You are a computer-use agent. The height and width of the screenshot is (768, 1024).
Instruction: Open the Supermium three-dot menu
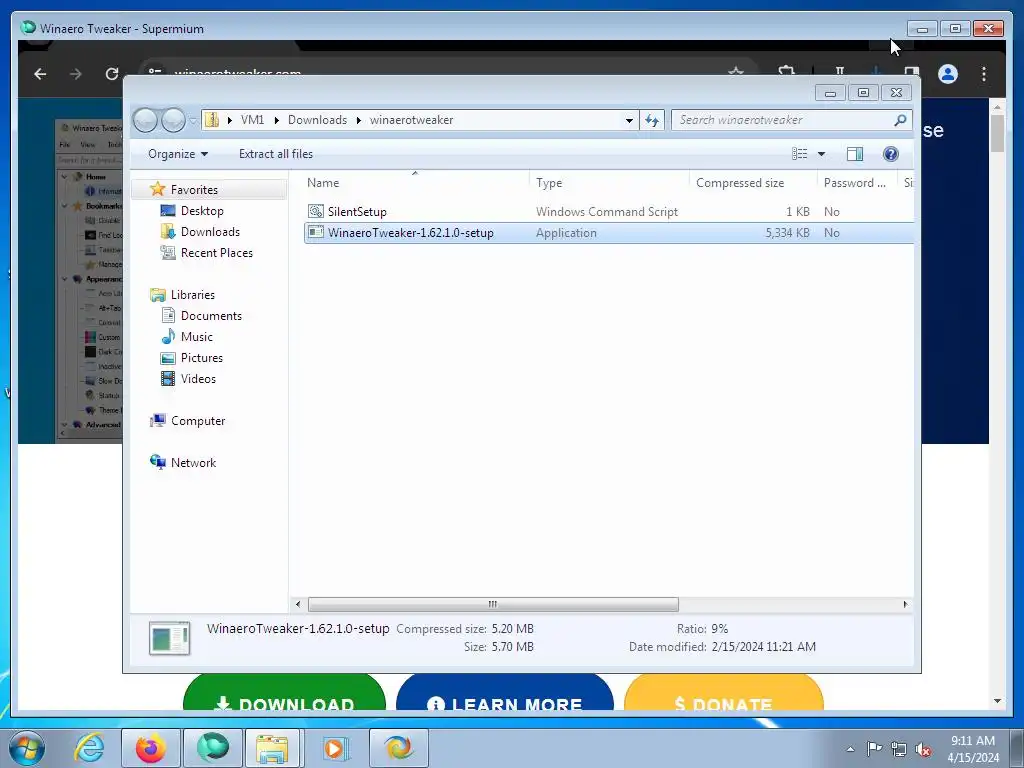click(x=984, y=74)
